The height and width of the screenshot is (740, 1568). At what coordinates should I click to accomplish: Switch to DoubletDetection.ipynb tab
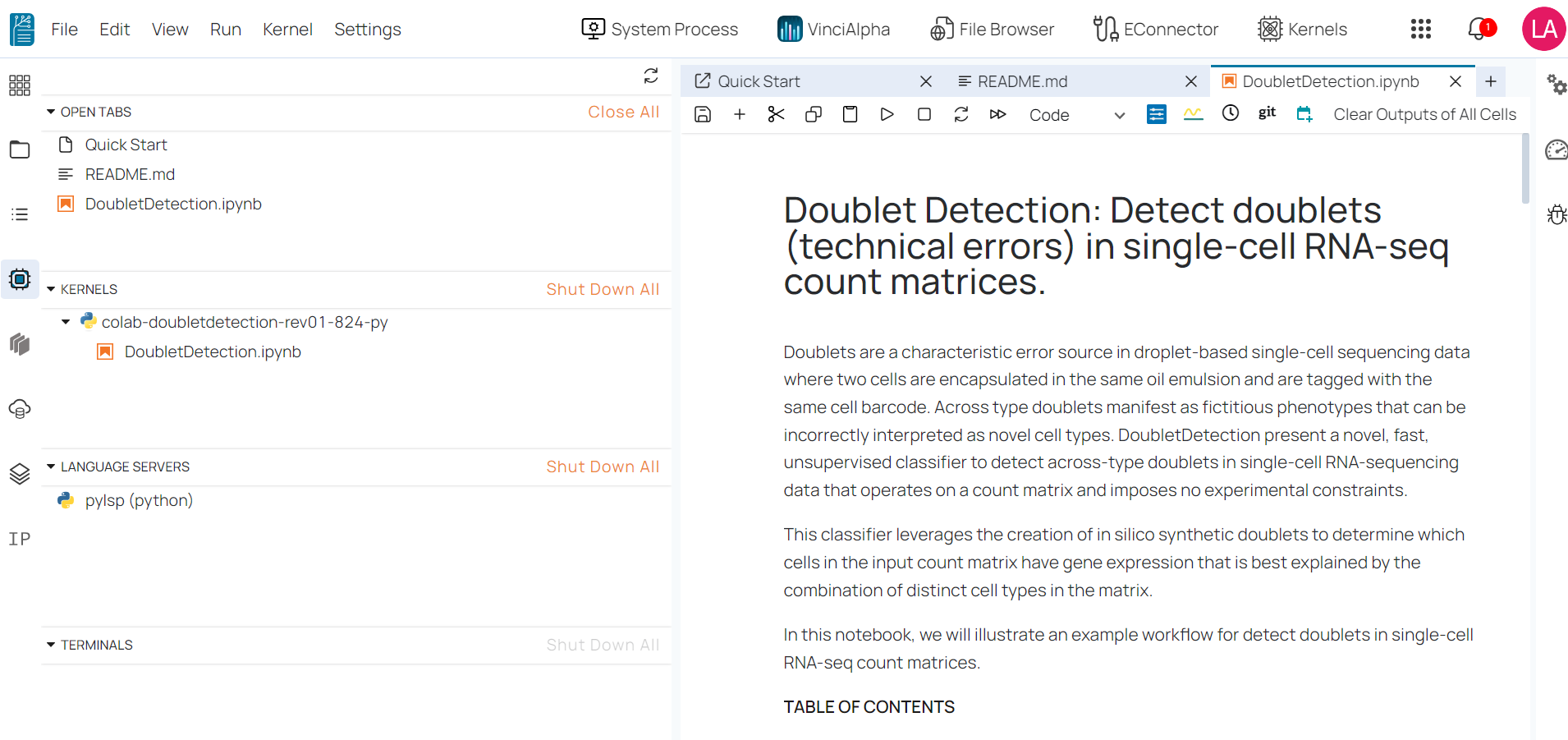click(x=1331, y=81)
